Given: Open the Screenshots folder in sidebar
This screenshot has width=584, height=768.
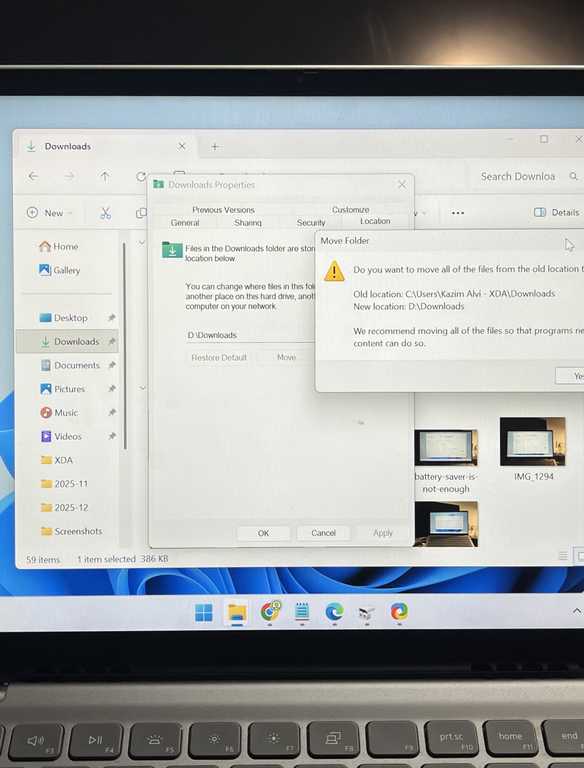Looking at the screenshot, I should click(x=72, y=531).
